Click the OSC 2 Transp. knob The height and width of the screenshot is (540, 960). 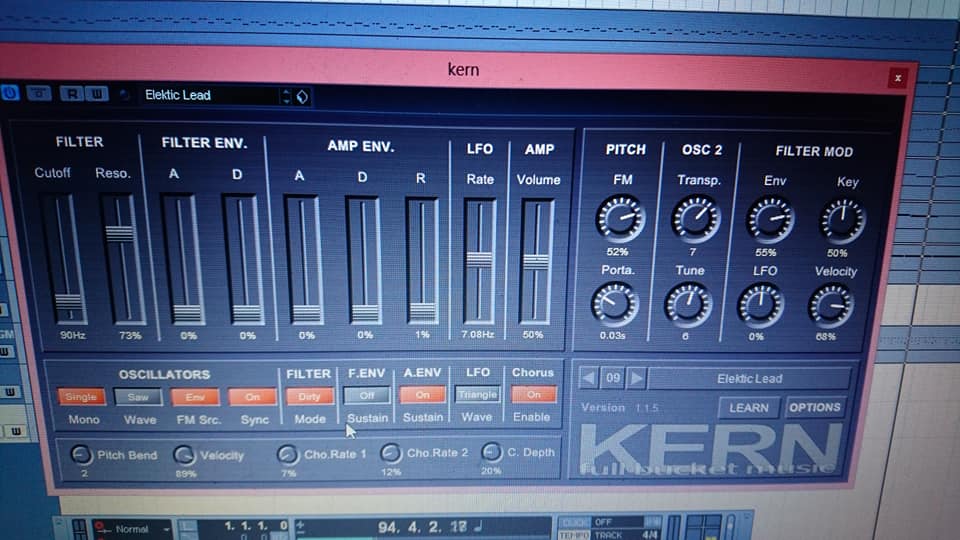coord(695,219)
